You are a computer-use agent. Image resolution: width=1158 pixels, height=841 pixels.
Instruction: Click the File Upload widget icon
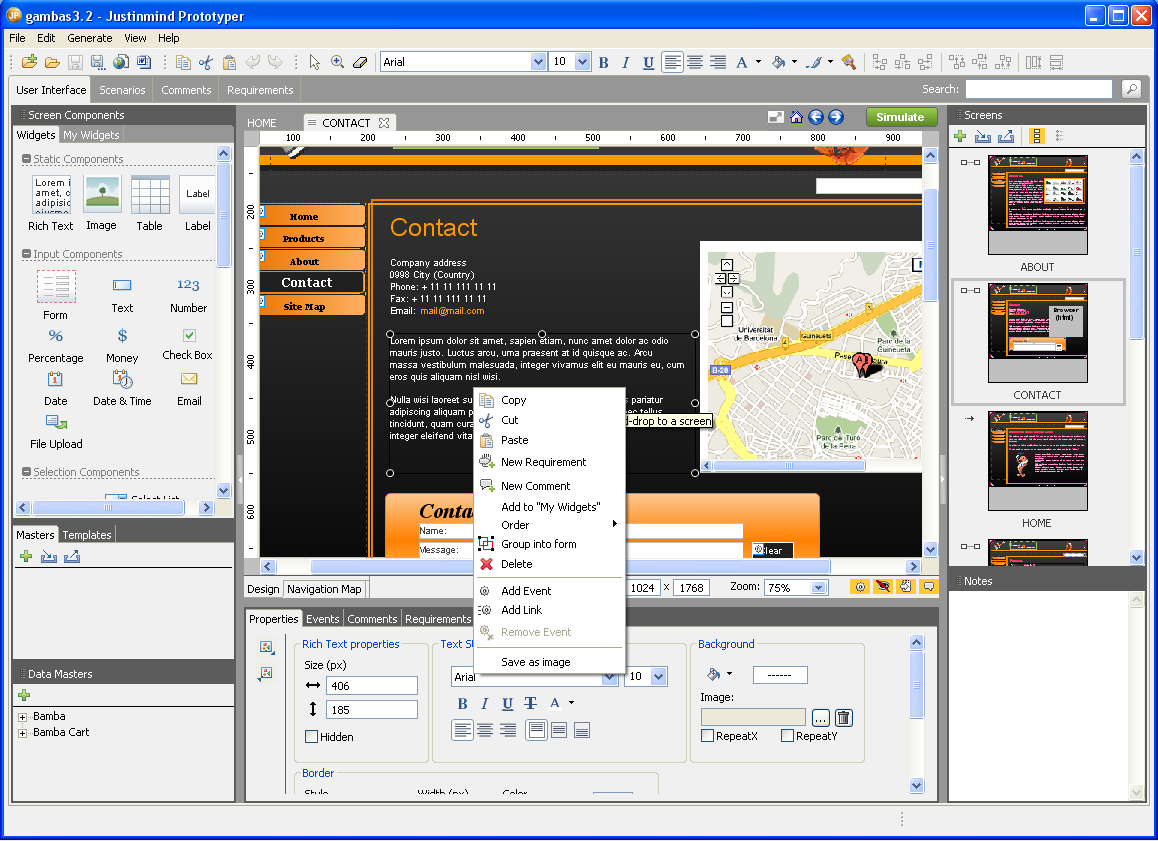(x=56, y=423)
